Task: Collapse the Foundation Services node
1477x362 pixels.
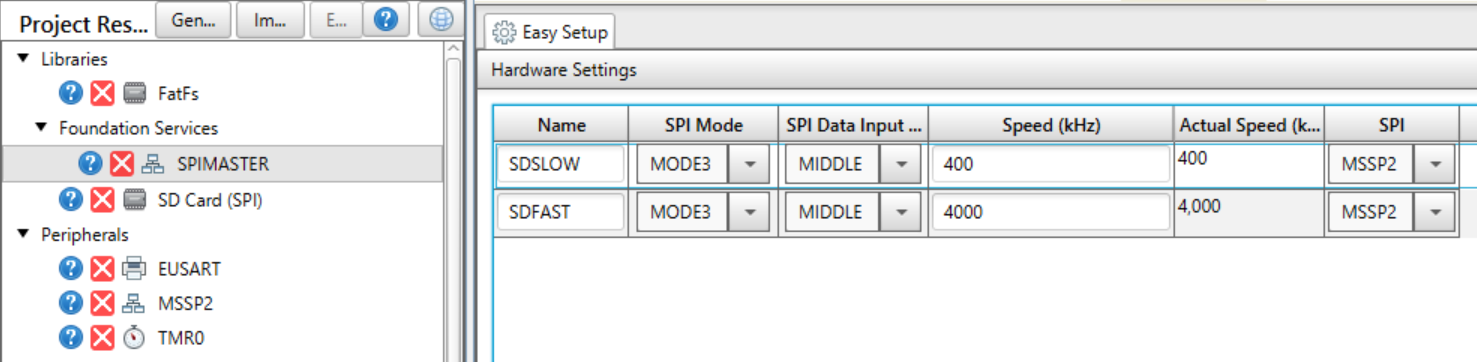Action: (42, 128)
